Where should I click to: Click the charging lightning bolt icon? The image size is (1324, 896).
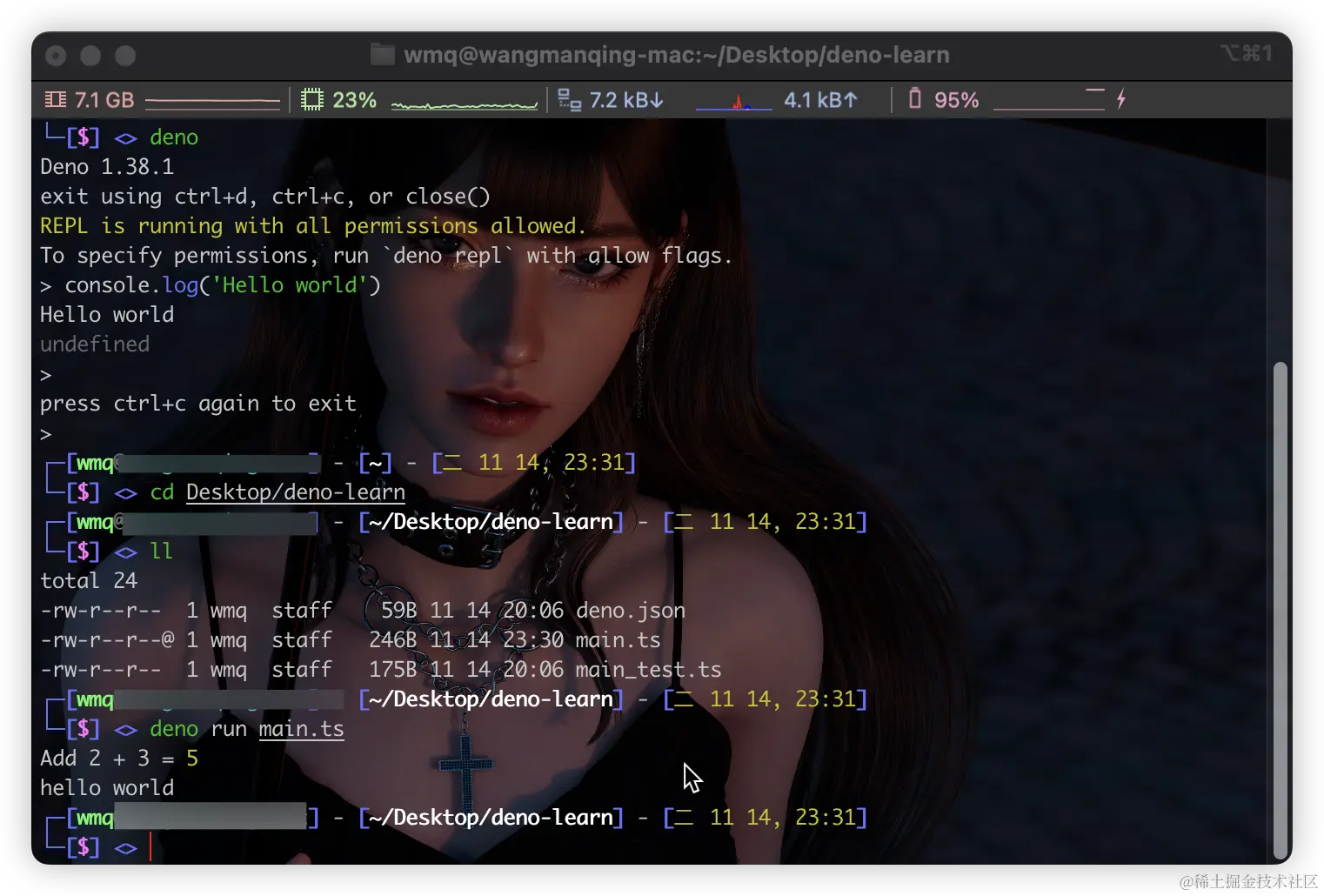[1121, 98]
